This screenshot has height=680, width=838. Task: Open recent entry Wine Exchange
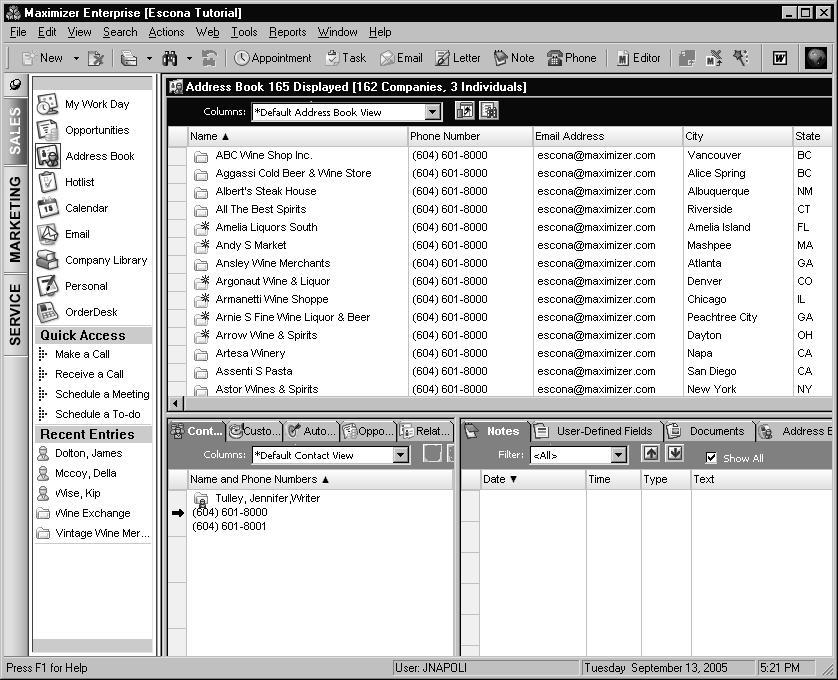coord(92,513)
